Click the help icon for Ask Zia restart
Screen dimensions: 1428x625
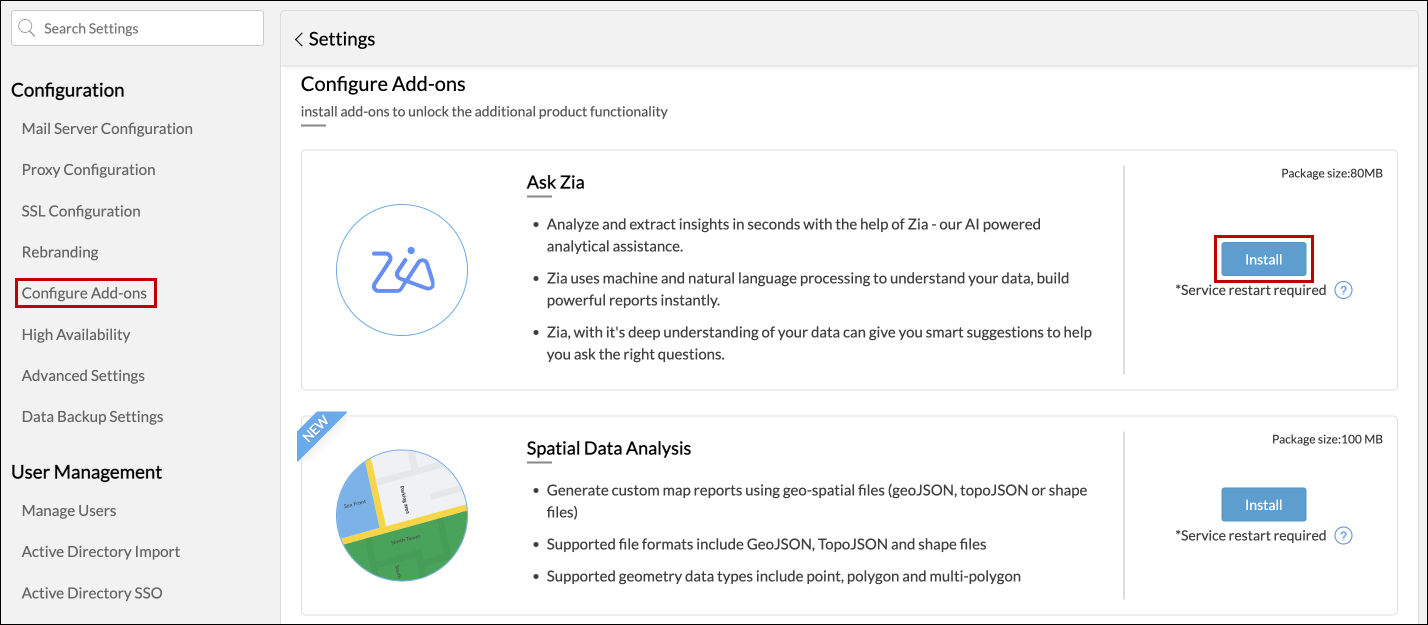[1344, 291]
